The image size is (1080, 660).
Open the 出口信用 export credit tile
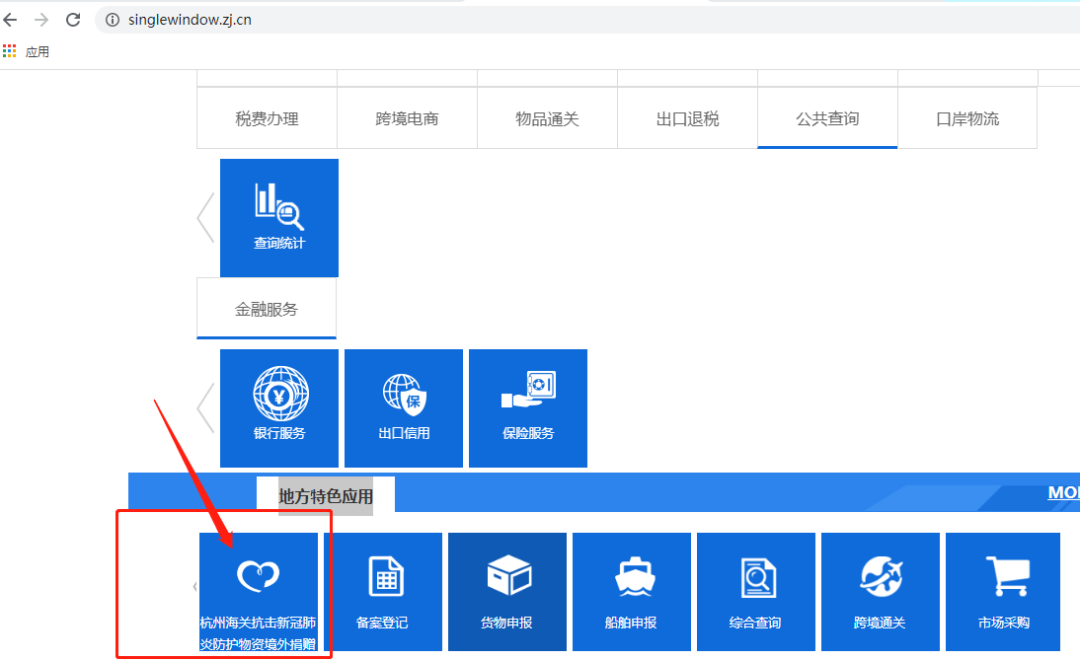tap(403, 407)
